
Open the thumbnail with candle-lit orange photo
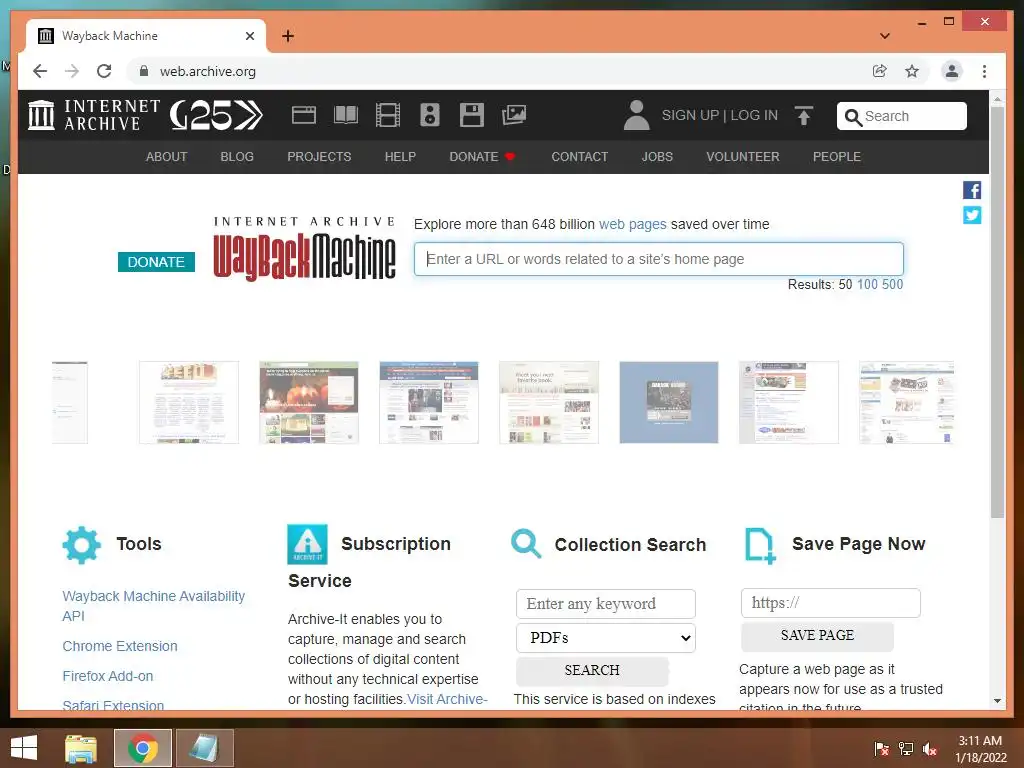pos(309,402)
